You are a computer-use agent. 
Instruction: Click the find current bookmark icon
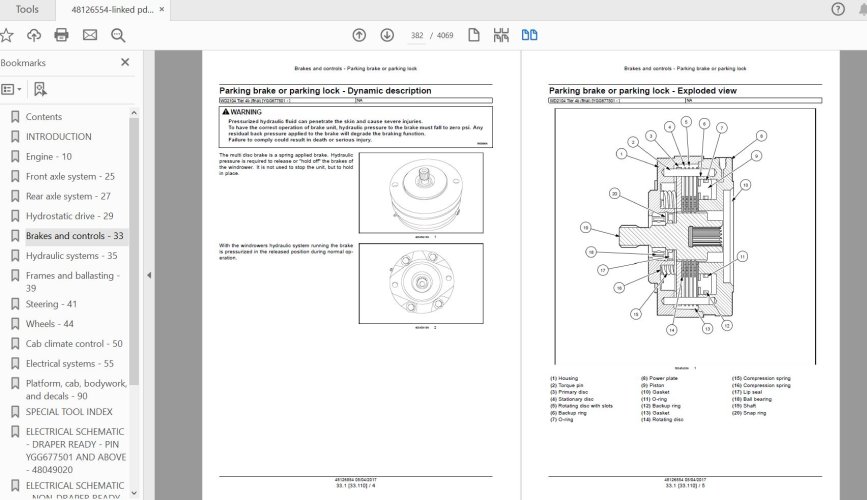40,89
